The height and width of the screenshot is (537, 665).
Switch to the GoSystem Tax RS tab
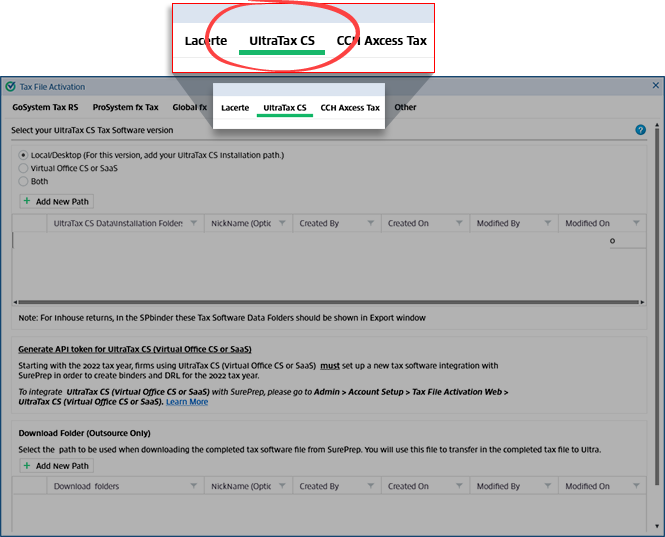pyautogui.click(x=45, y=107)
